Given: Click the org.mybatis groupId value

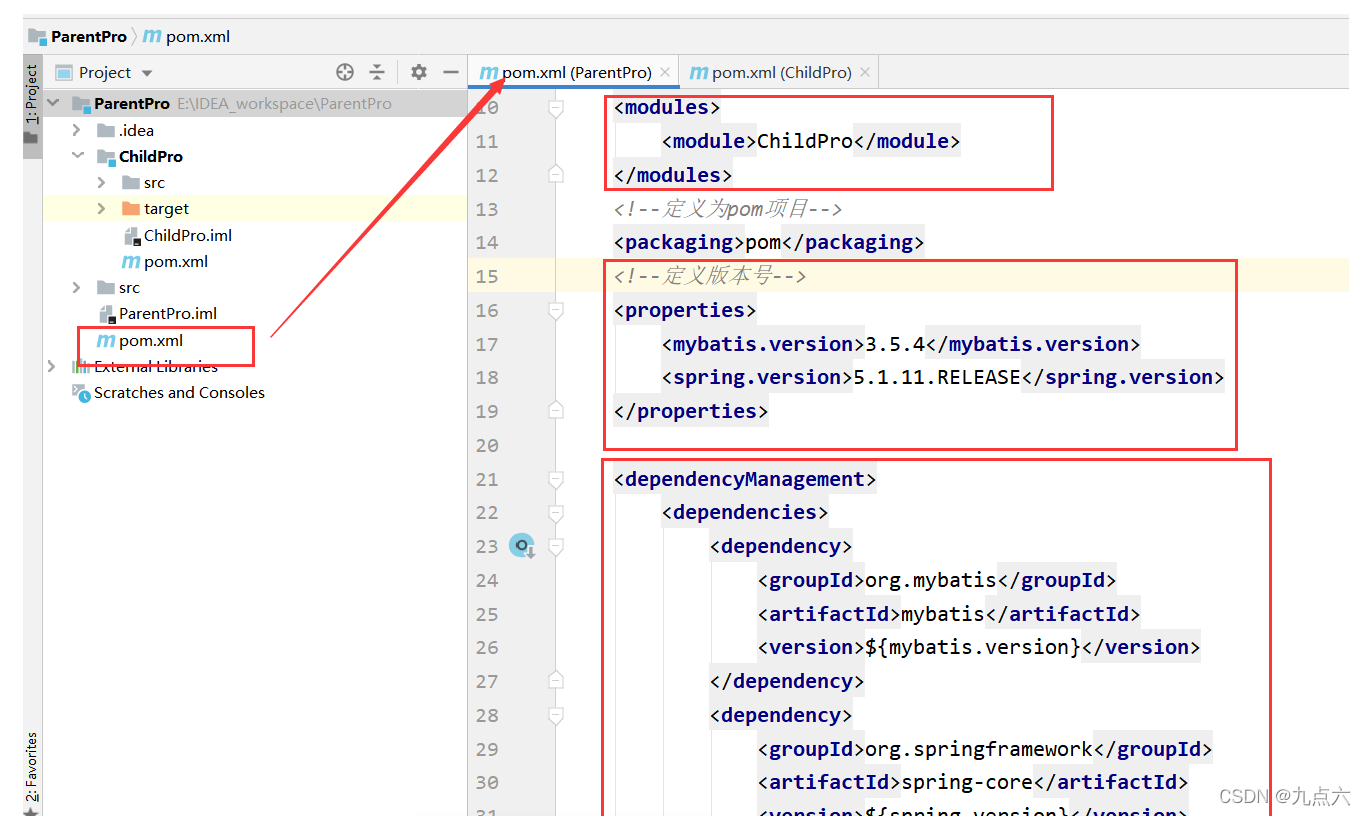Looking at the screenshot, I should pyautogui.click(x=931, y=580).
